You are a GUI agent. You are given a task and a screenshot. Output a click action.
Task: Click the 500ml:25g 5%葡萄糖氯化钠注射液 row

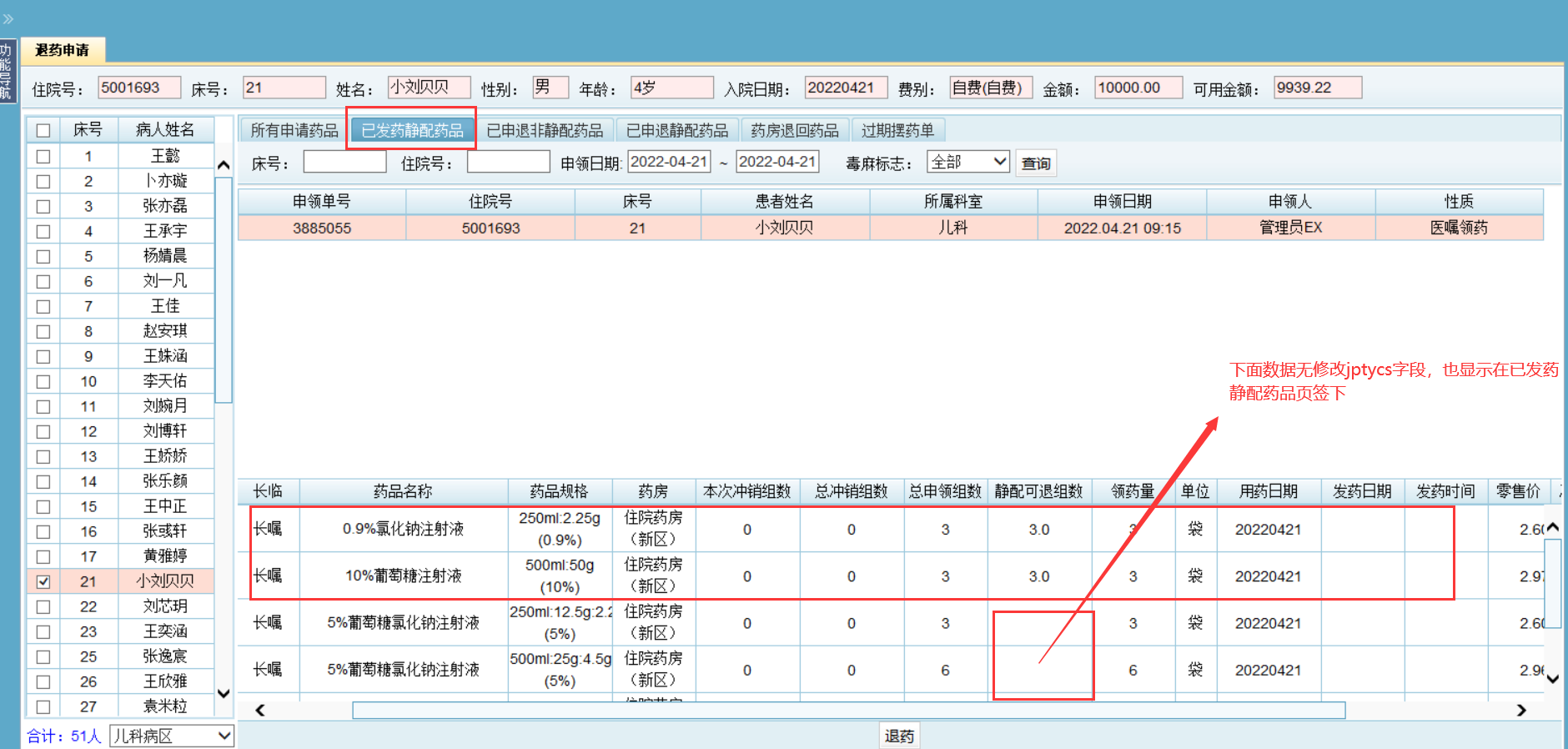[x=889, y=669]
